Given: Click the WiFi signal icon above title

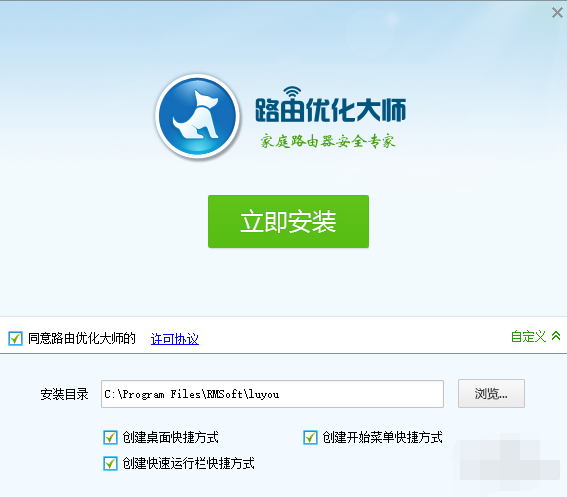Looking at the screenshot, I should pos(292,92).
